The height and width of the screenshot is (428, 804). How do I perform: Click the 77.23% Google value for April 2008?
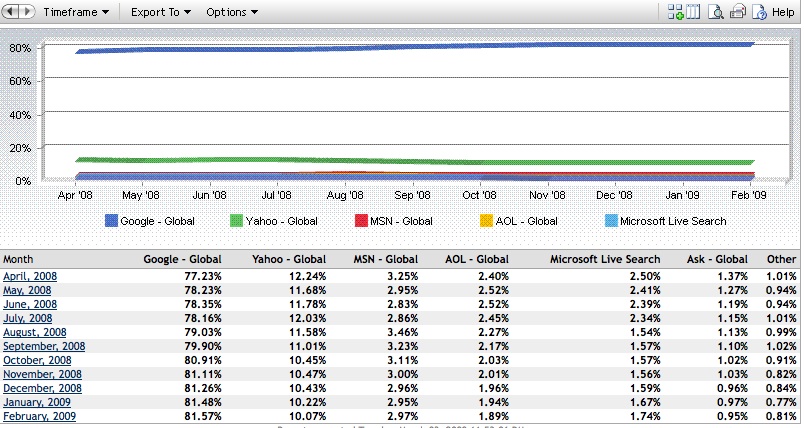pos(203,276)
